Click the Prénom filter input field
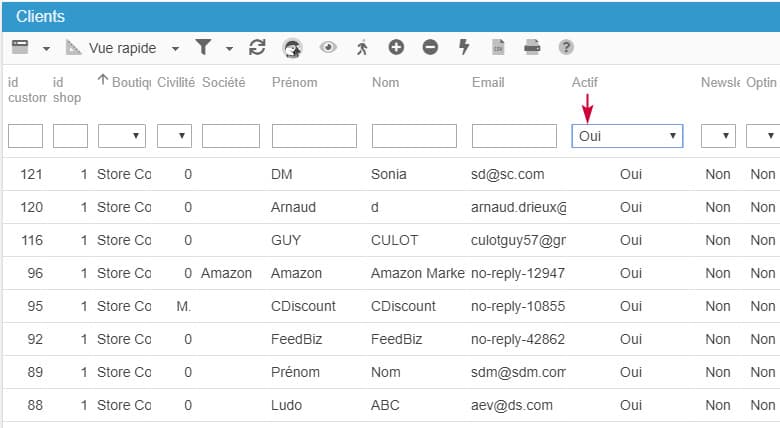The width and height of the screenshot is (780, 428). click(314, 136)
